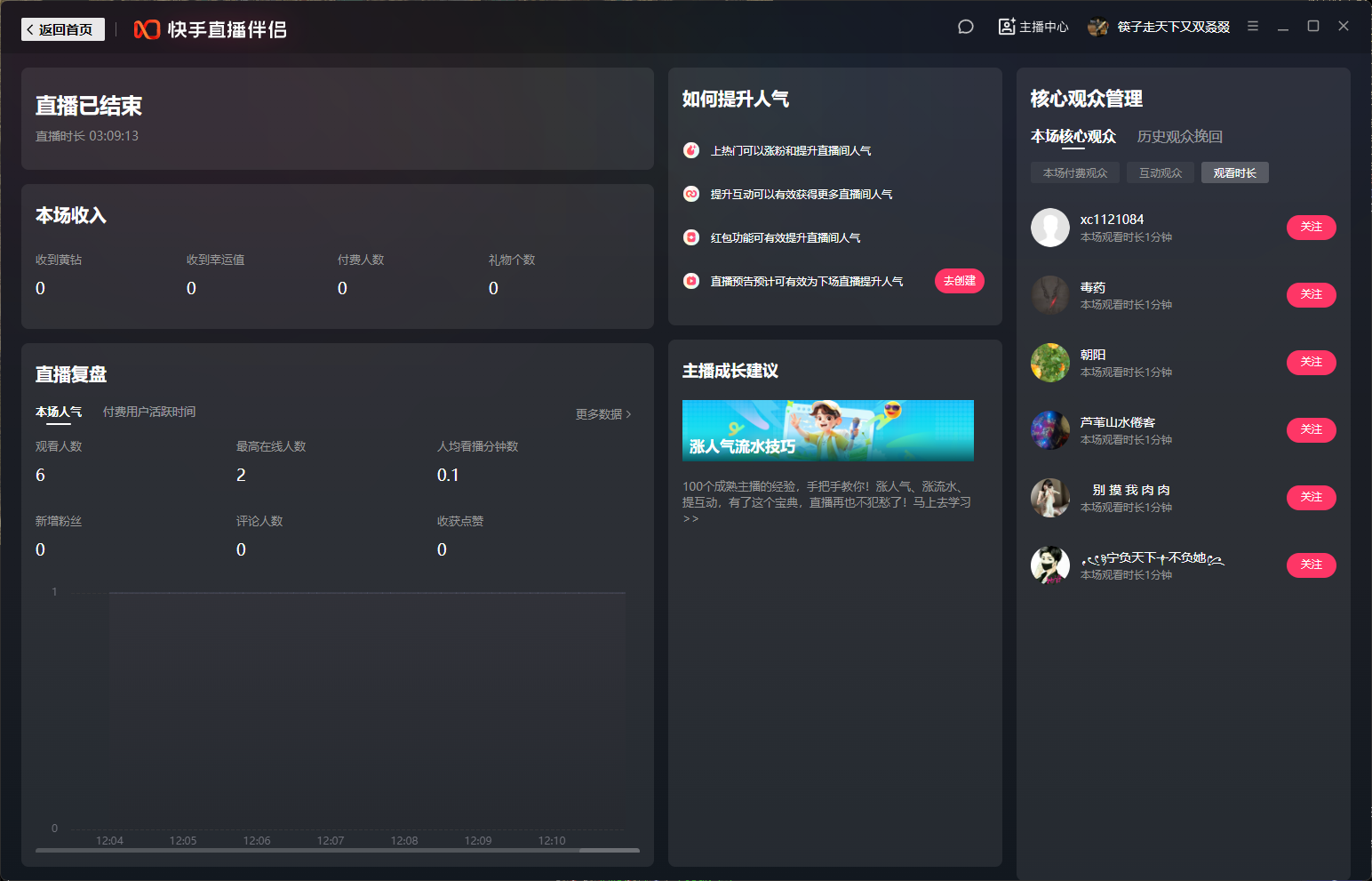Switch to 本场人气 tab
The height and width of the screenshot is (881, 1372).
[59, 412]
